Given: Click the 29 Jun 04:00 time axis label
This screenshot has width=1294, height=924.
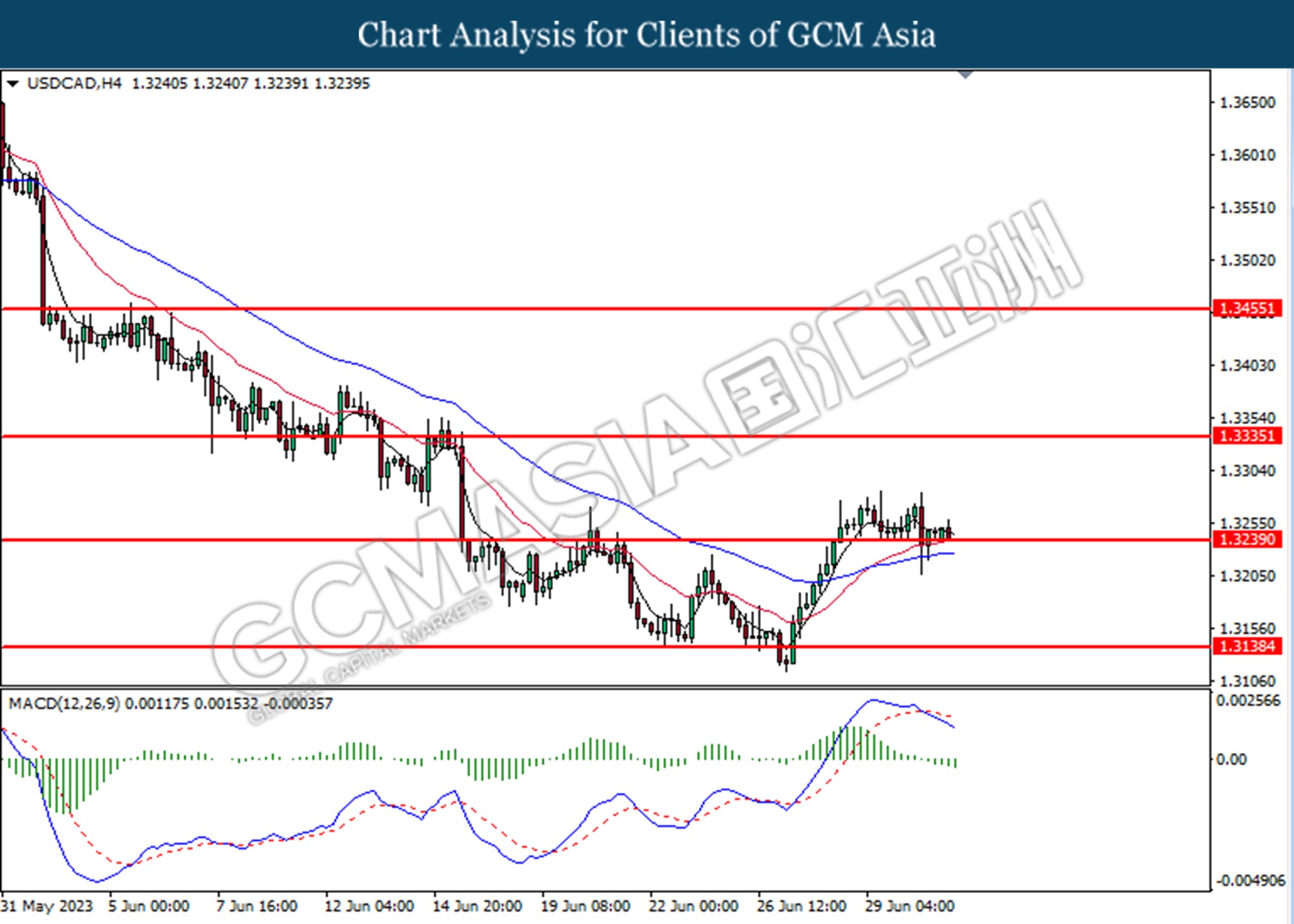Looking at the screenshot, I should coord(909,906).
